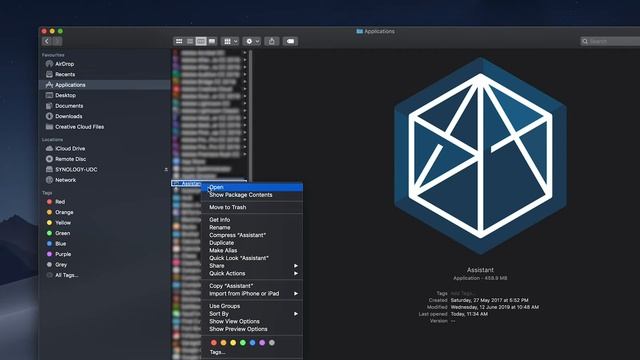Select Applications in the sidebar

[x=104, y=85]
